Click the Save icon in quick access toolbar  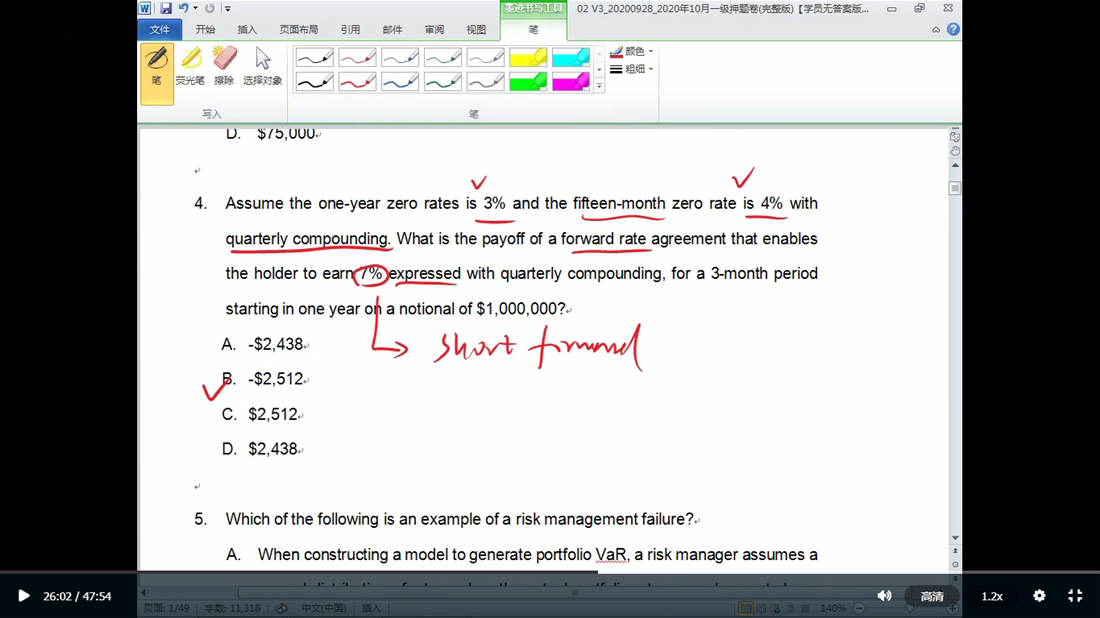click(166, 8)
